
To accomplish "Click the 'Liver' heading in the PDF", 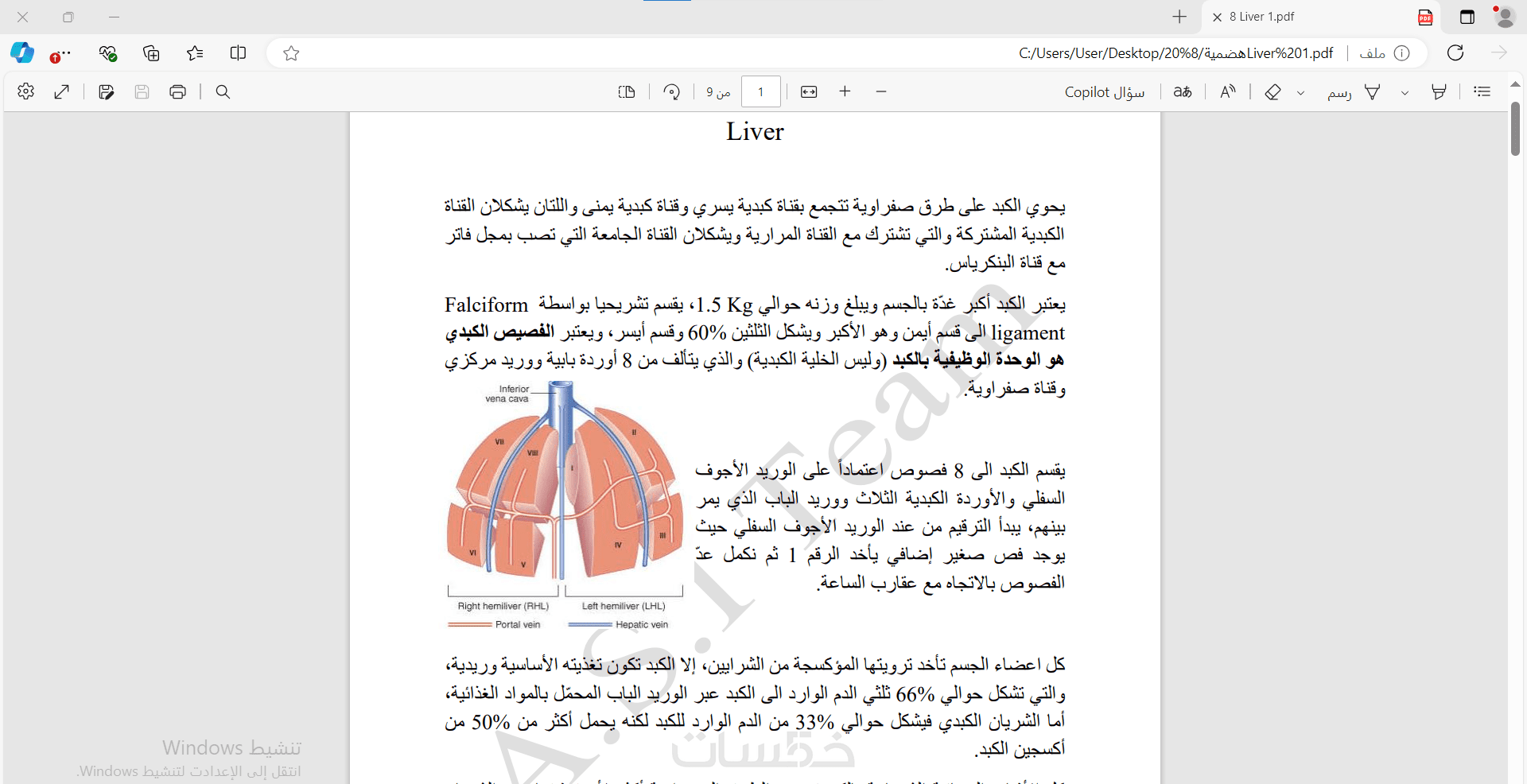I will point(755,131).
